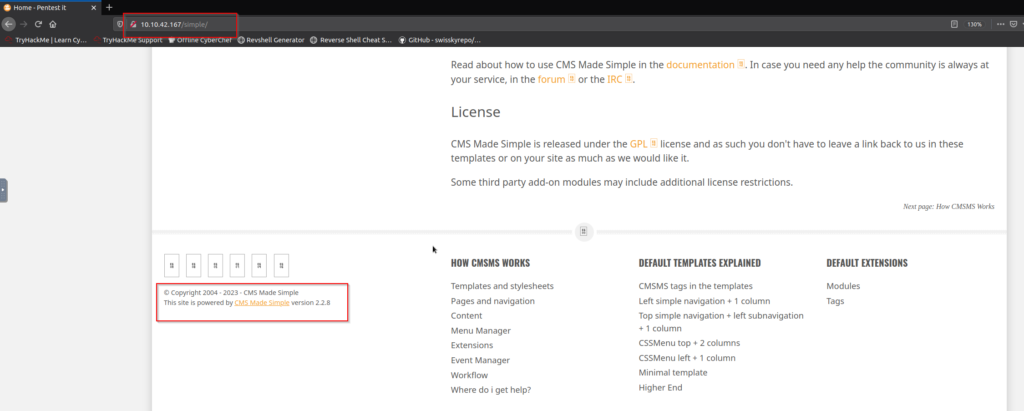Reload the page with the refresh icon

[38, 23]
